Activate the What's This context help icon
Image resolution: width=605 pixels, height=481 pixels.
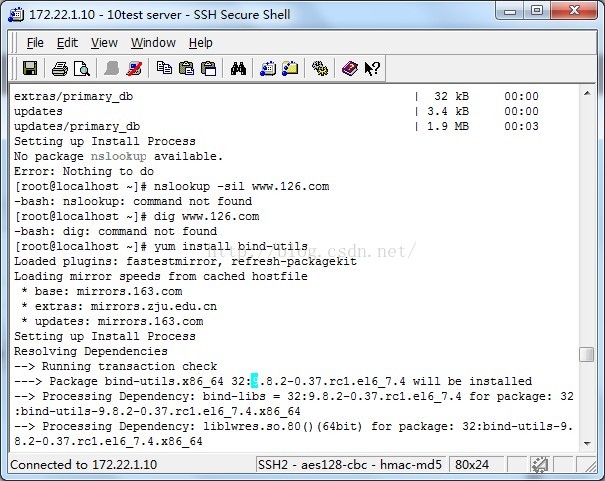(372, 69)
